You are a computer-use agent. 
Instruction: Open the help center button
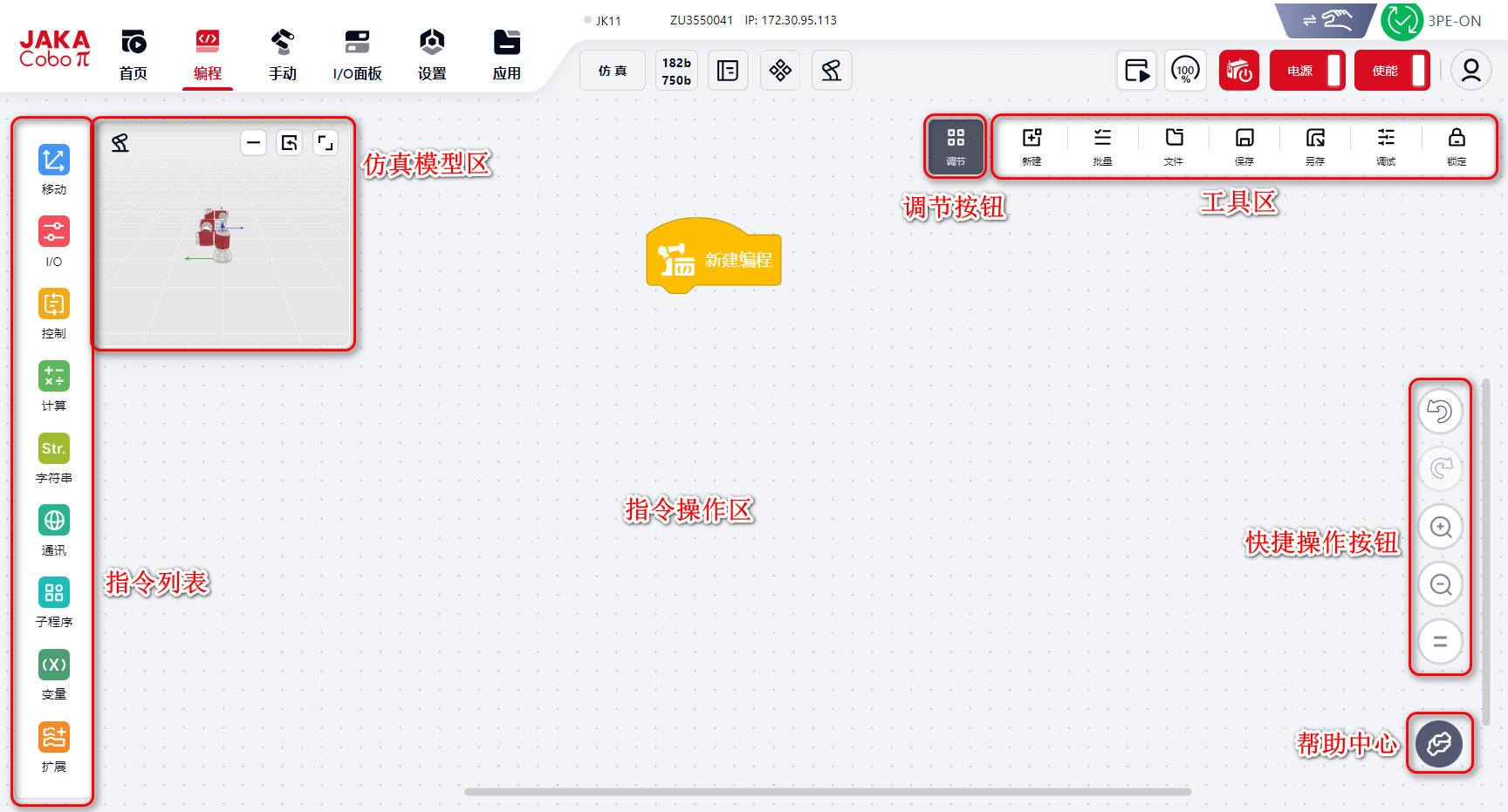(1439, 744)
